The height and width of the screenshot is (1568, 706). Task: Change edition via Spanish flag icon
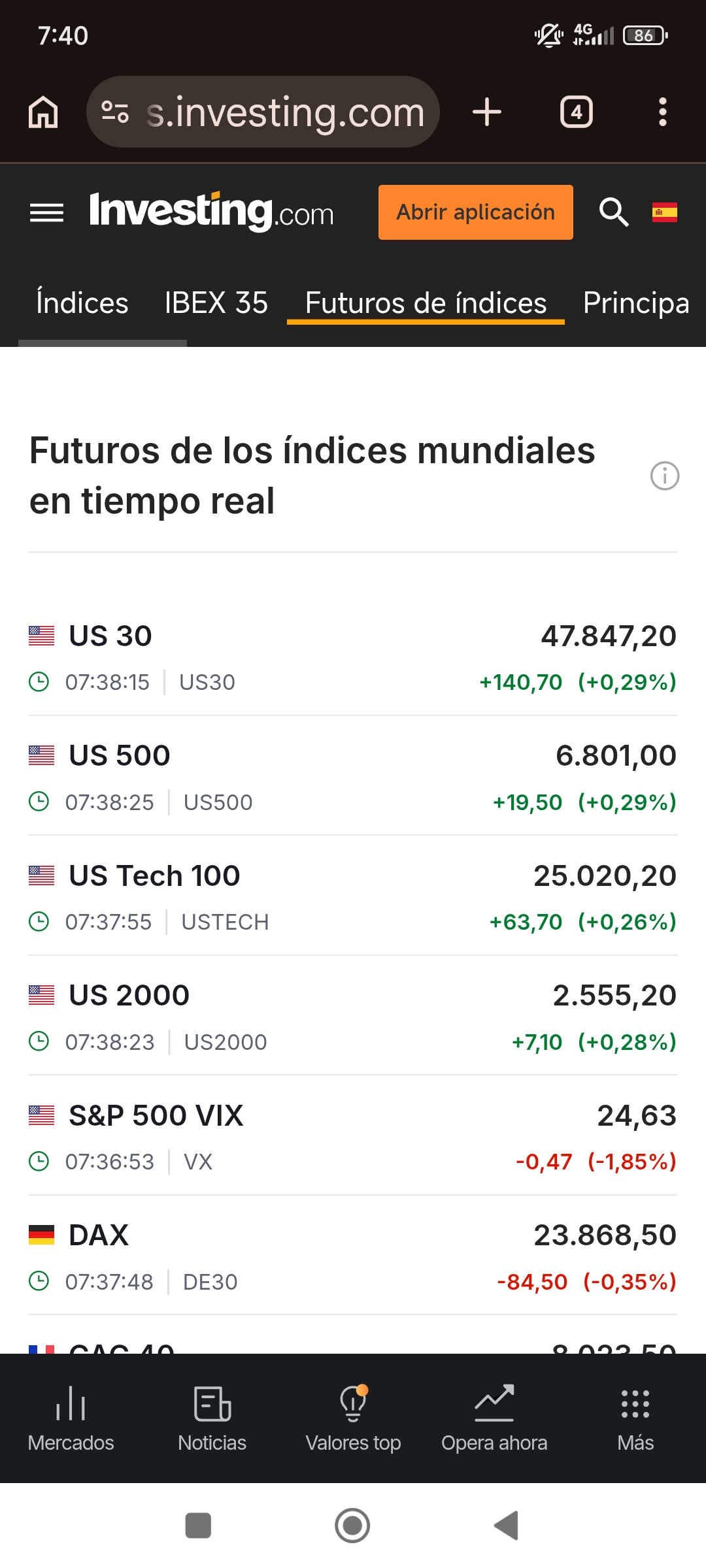[x=664, y=212]
